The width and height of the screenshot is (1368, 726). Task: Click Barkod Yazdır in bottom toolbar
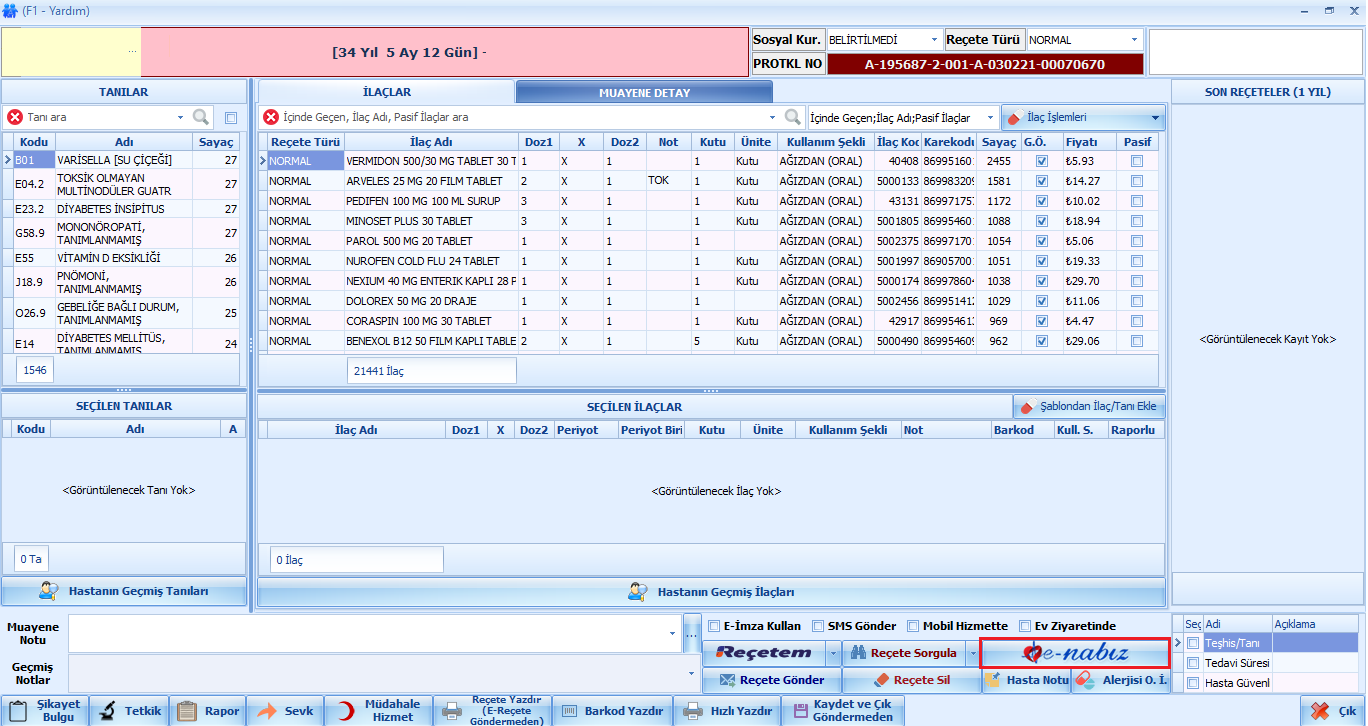612,711
